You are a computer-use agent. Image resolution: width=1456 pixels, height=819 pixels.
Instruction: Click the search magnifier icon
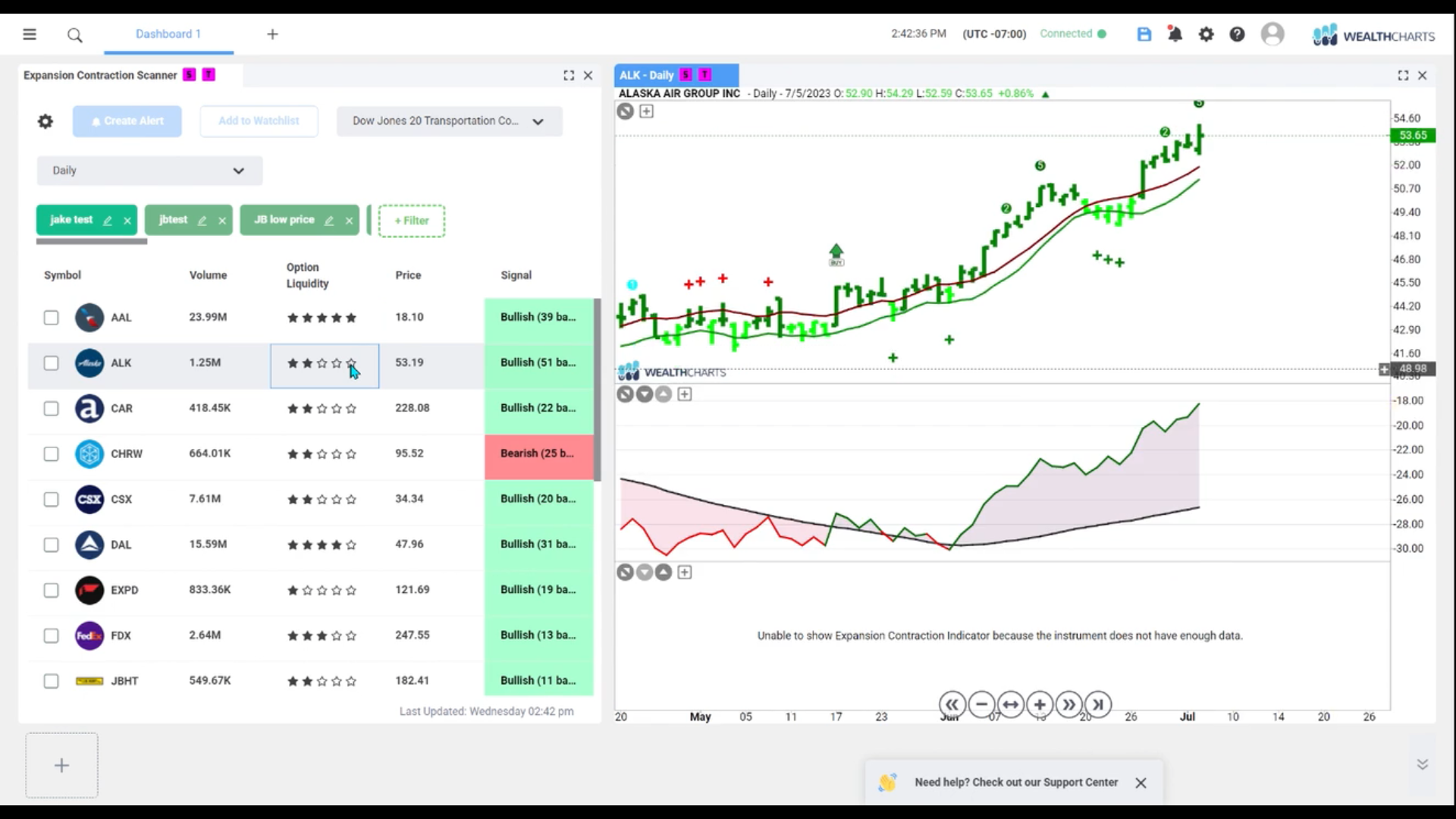pos(74,35)
